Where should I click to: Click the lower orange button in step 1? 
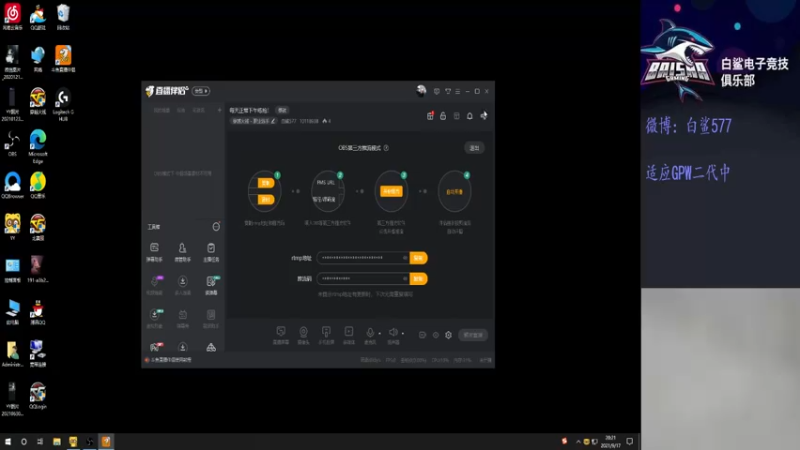coord(266,199)
